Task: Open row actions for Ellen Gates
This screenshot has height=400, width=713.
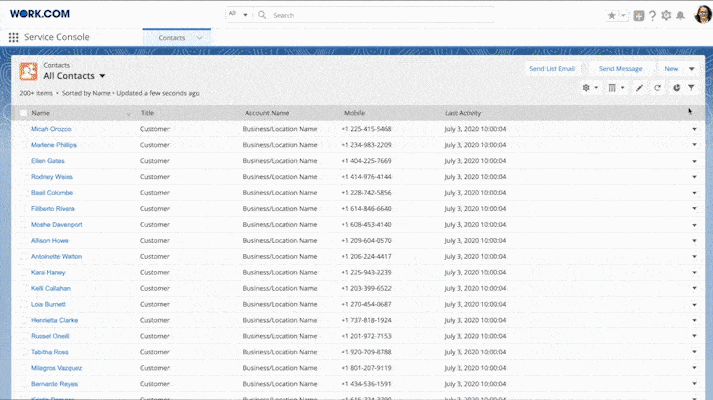Action: (694, 161)
